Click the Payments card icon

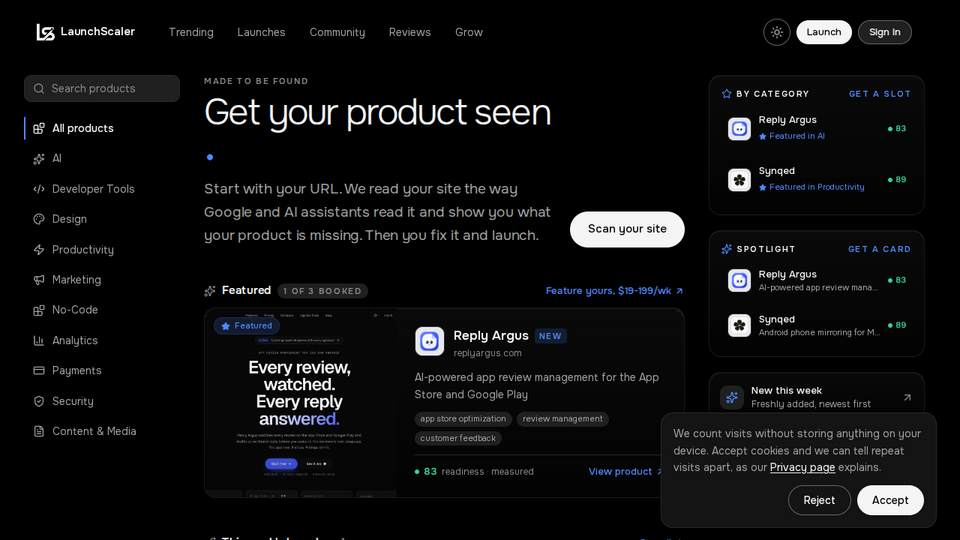pyautogui.click(x=39, y=370)
